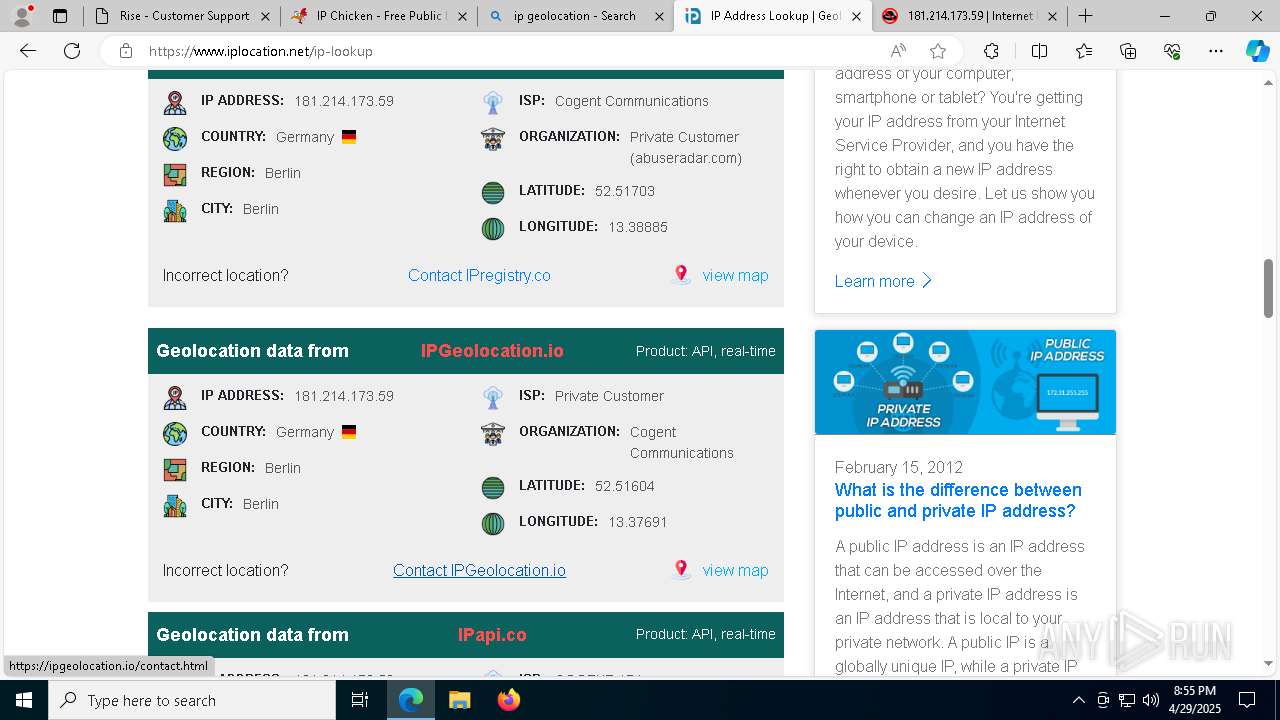Close the ip geolocation Search tab
Image resolution: width=1280 pixels, height=720 pixels.
click(659, 16)
